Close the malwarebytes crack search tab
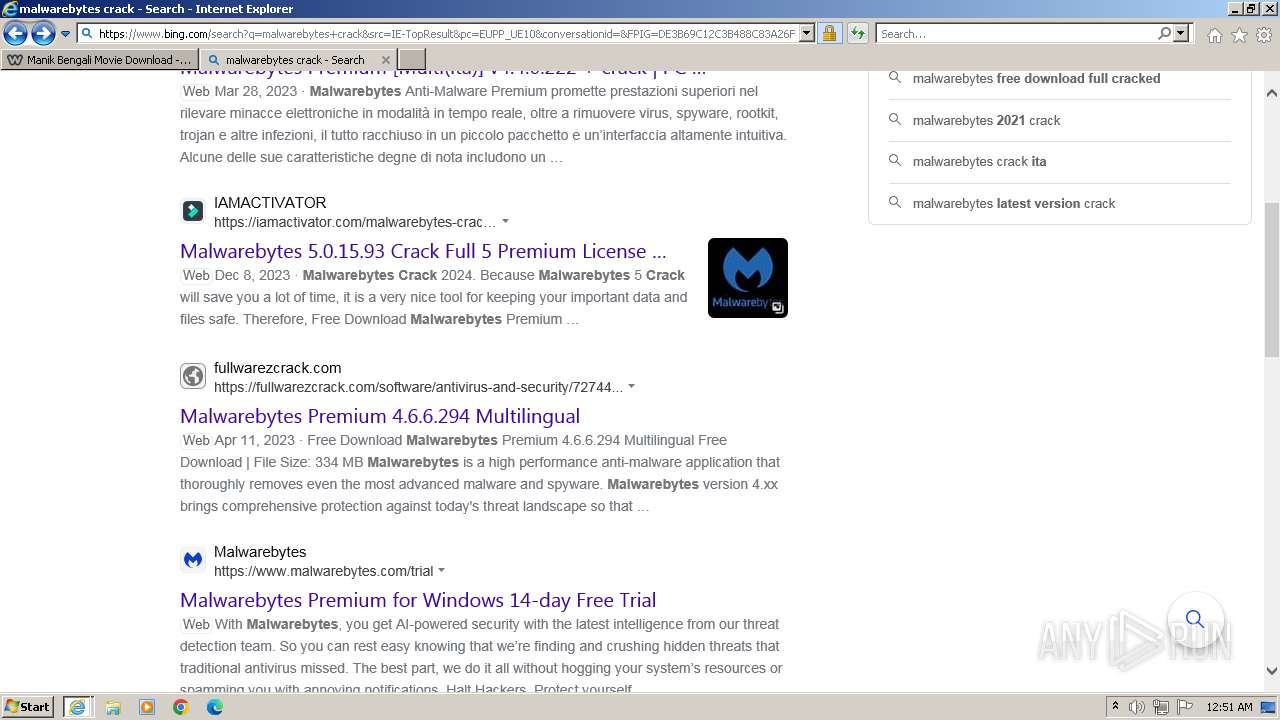The image size is (1280, 720). click(x=387, y=60)
